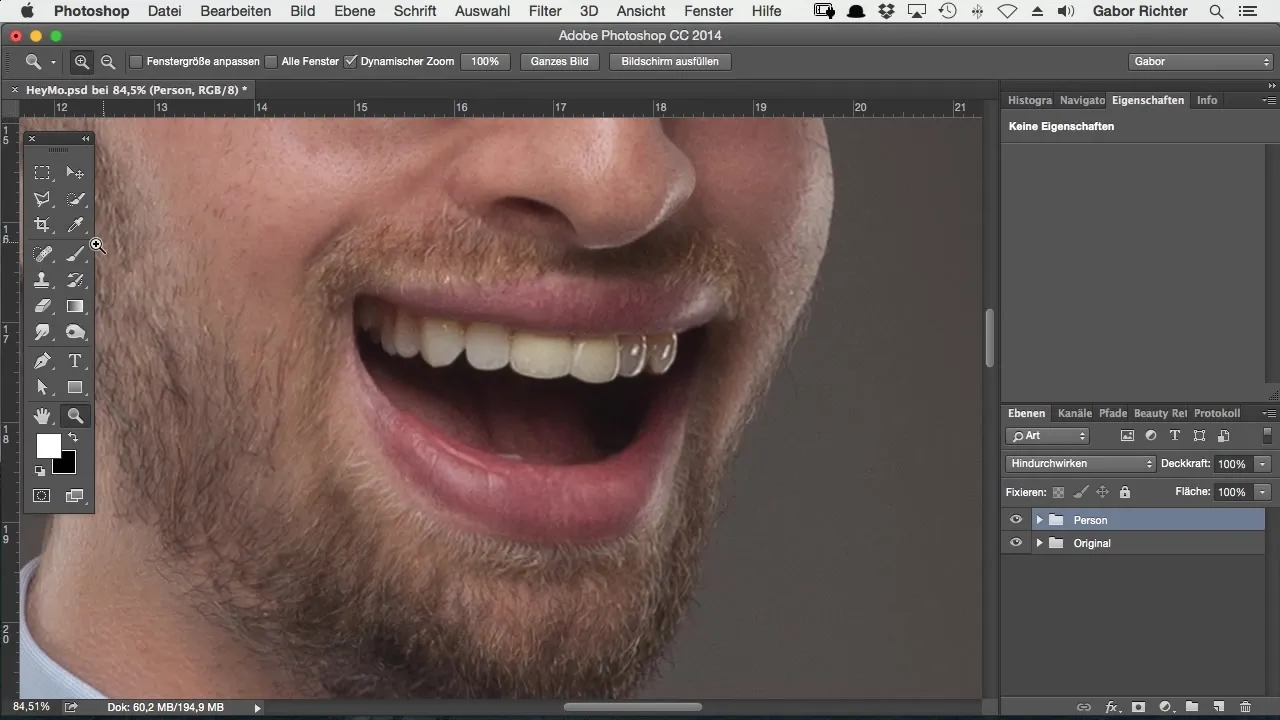Select the Gradient tool
1280x720 pixels.
[x=75, y=306]
